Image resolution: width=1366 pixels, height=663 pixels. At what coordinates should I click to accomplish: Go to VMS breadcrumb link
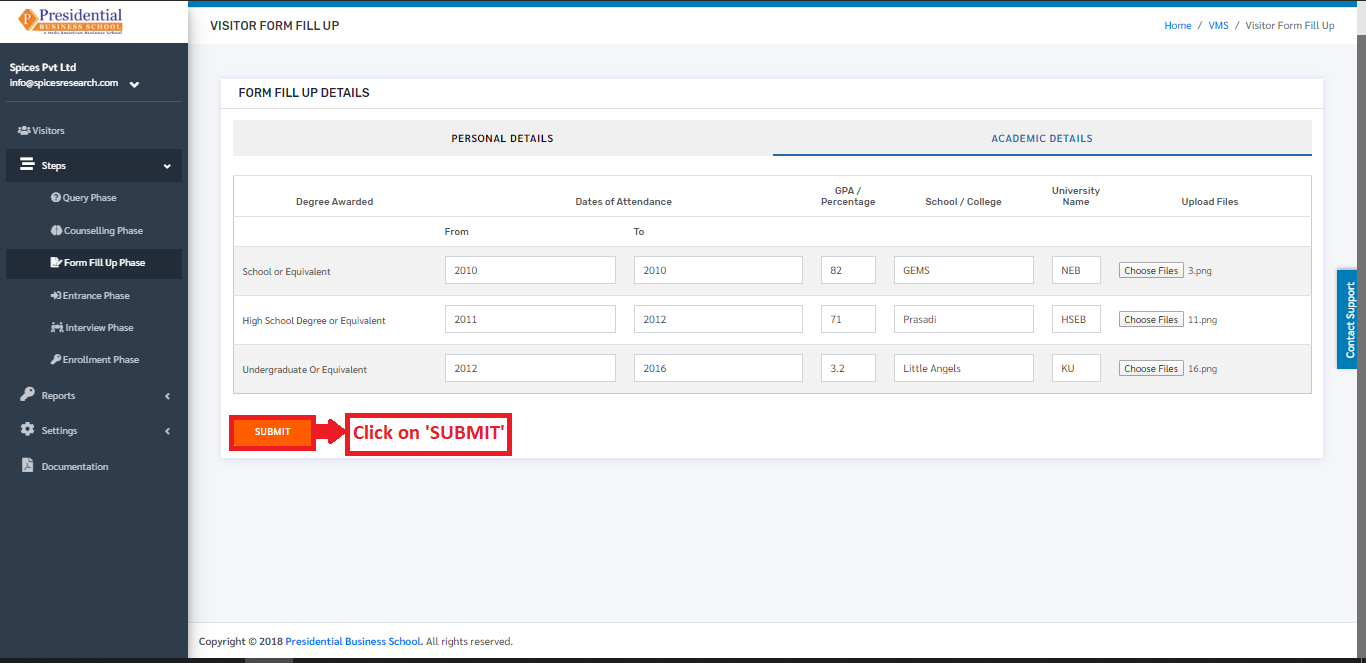(1218, 26)
